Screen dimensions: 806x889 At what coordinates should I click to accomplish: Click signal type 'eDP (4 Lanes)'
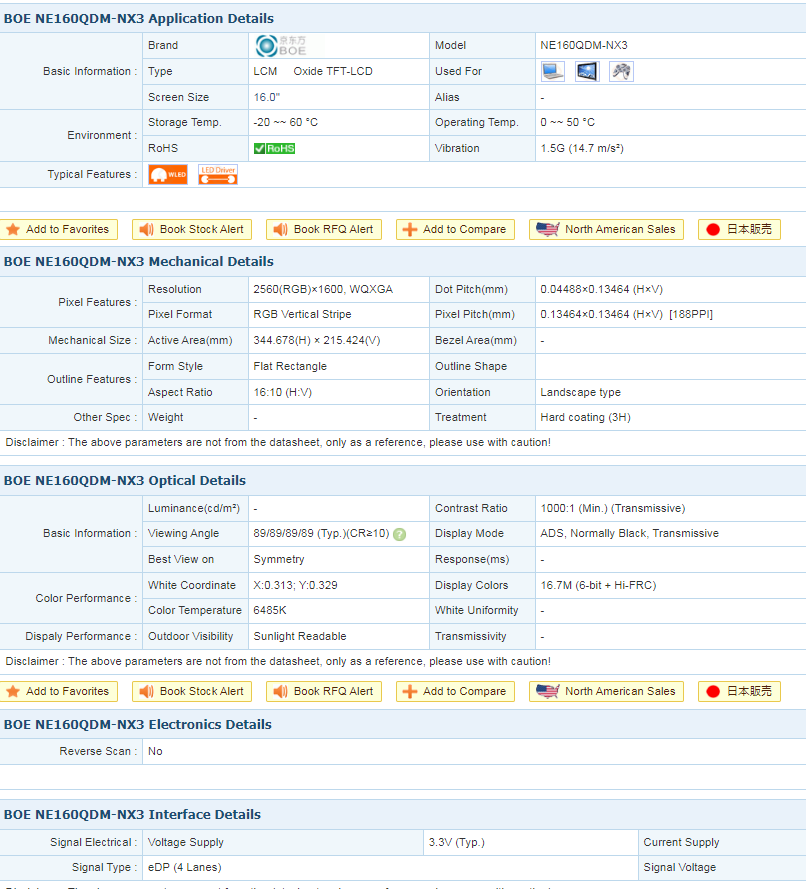(185, 868)
